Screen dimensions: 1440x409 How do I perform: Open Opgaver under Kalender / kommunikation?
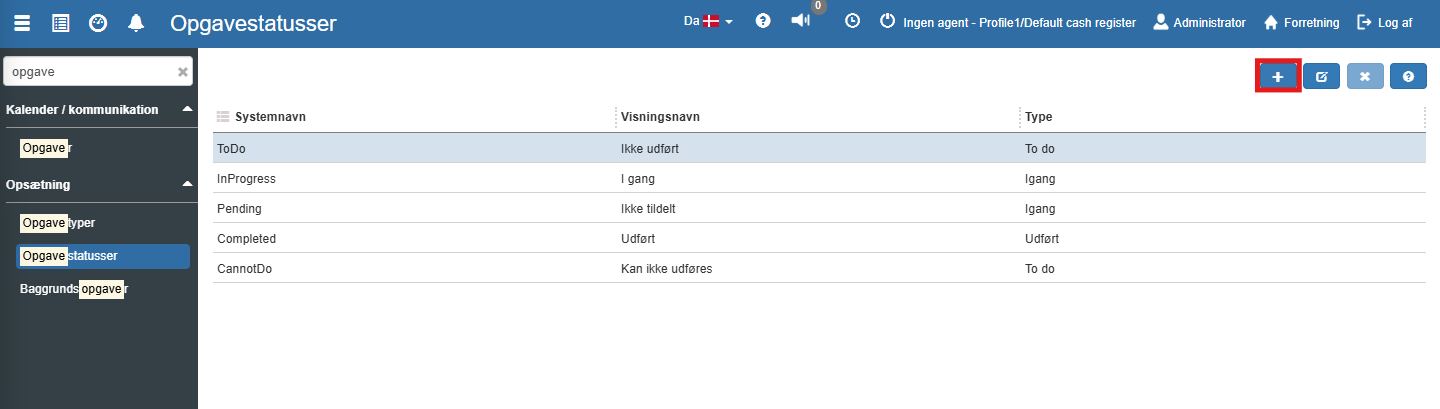(47, 148)
